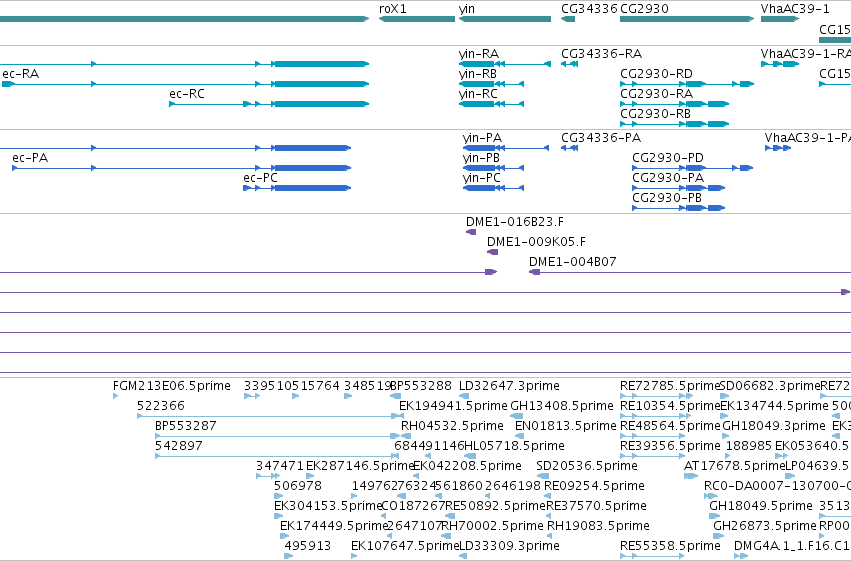Click EST LD33309.3prime

(509, 546)
